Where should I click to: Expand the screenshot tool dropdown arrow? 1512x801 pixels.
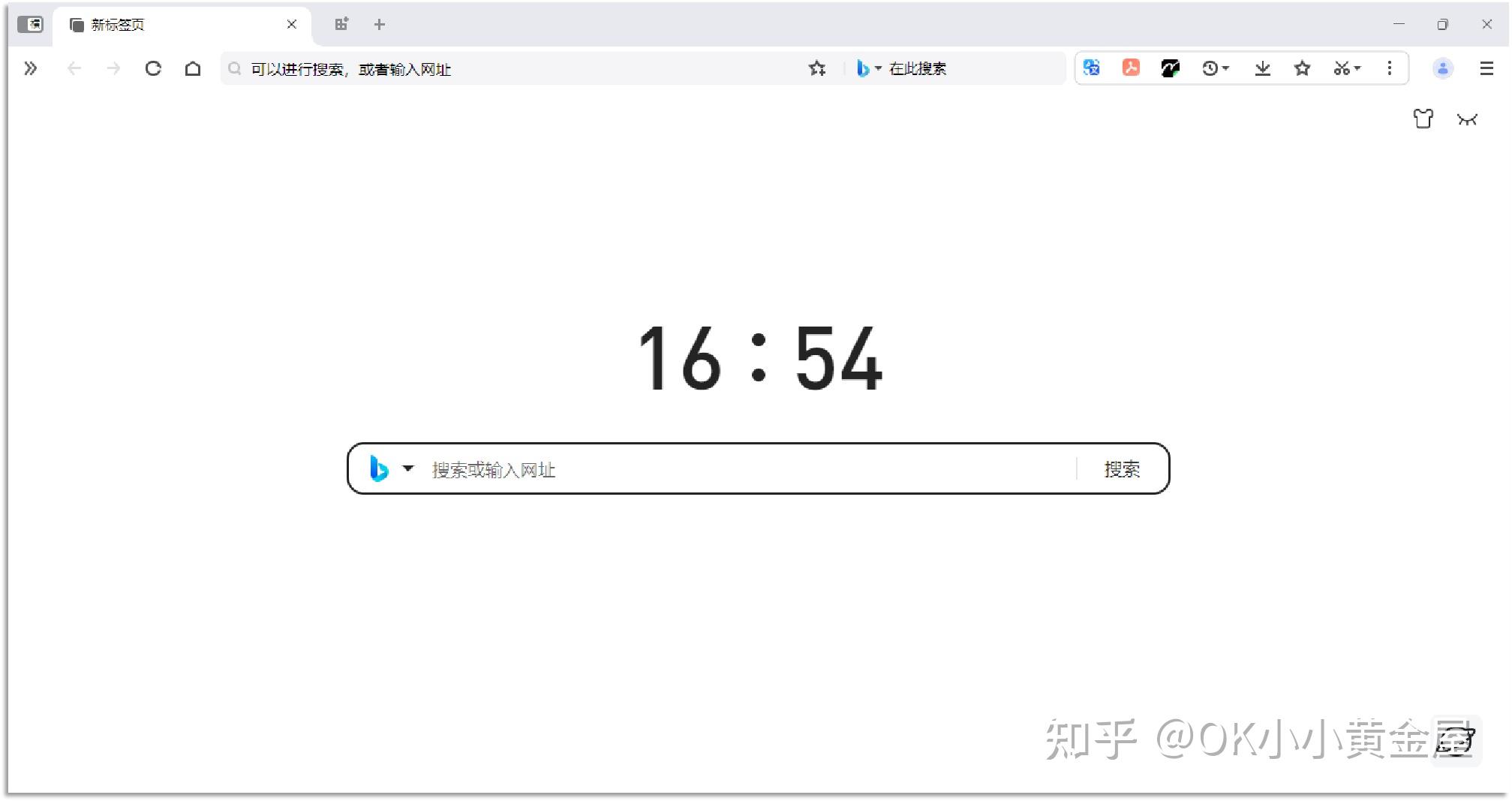tap(1357, 70)
